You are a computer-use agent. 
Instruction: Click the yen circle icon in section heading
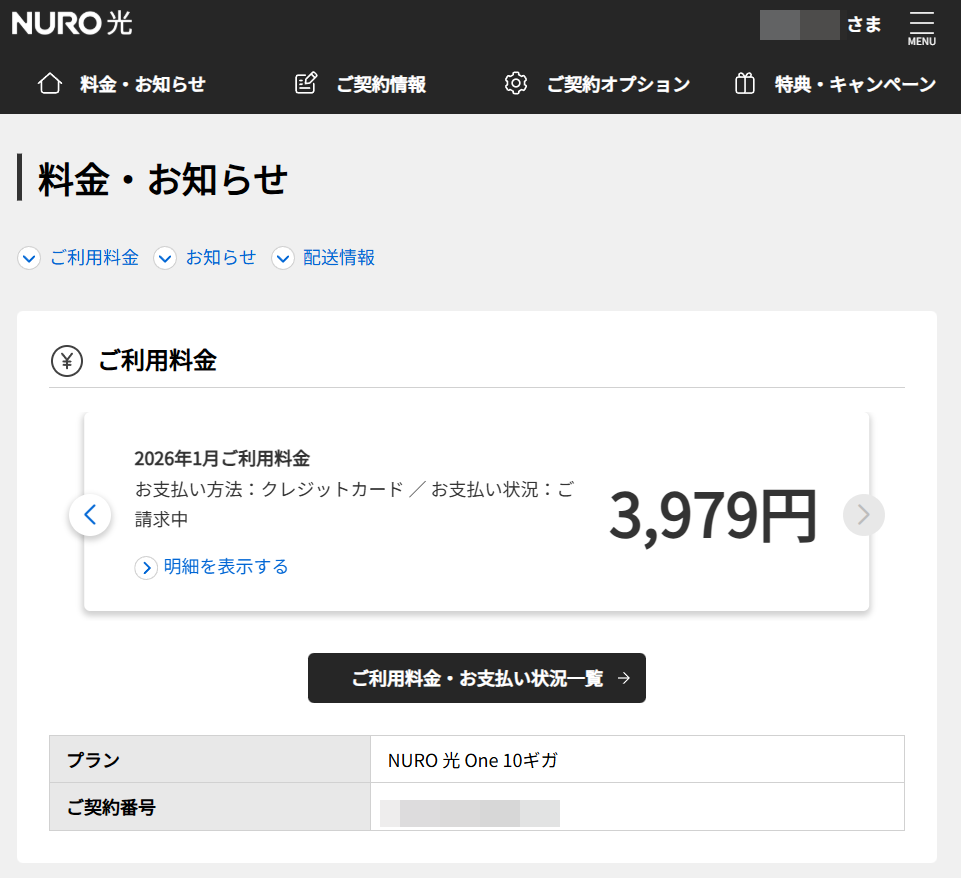click(x=67, y=361)
